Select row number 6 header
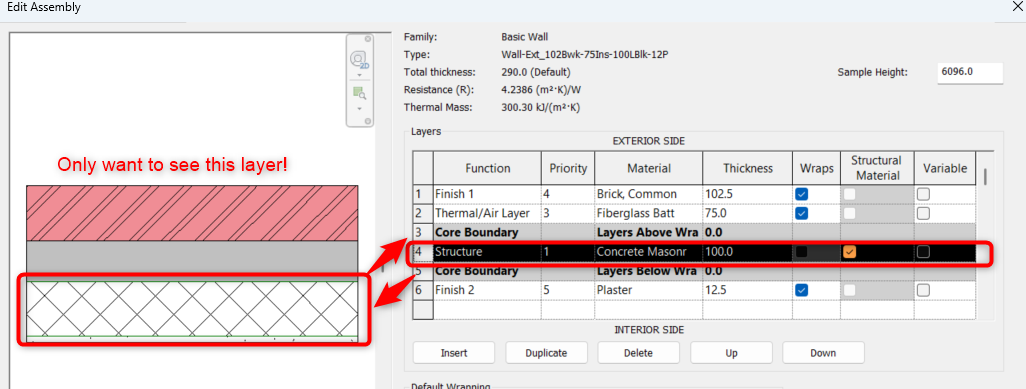 [423, 290]
